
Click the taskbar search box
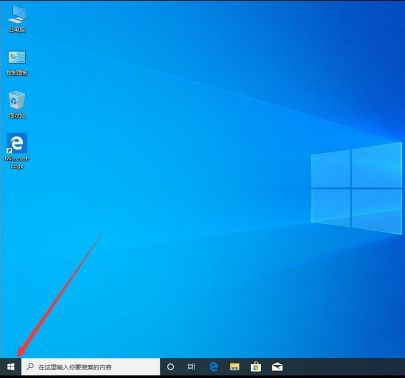coord(91,367)
